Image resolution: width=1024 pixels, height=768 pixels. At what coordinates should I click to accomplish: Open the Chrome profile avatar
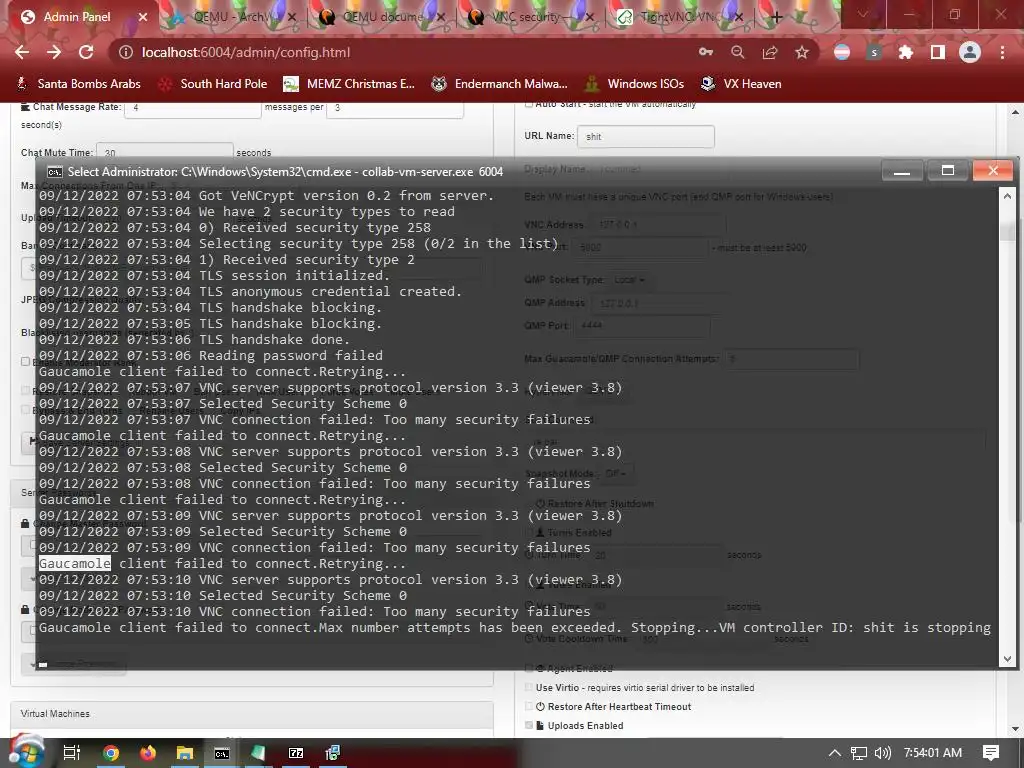click(x=970, y=52)
